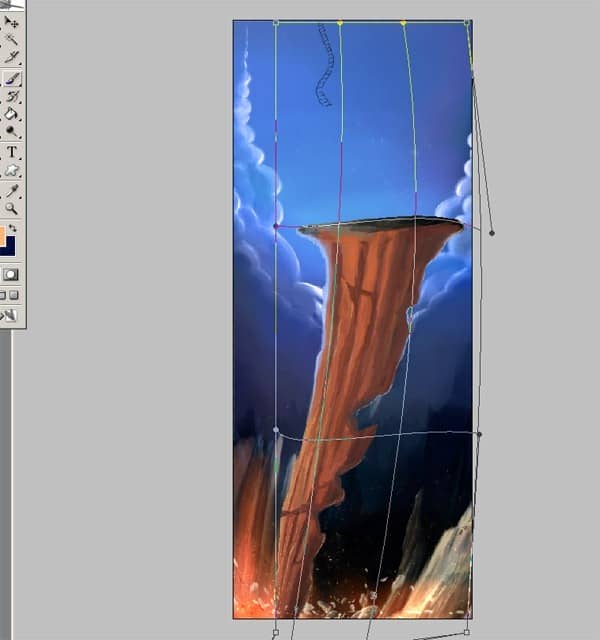
Task: Select the Magic Wand tool
Action: [x=11, y=40]
